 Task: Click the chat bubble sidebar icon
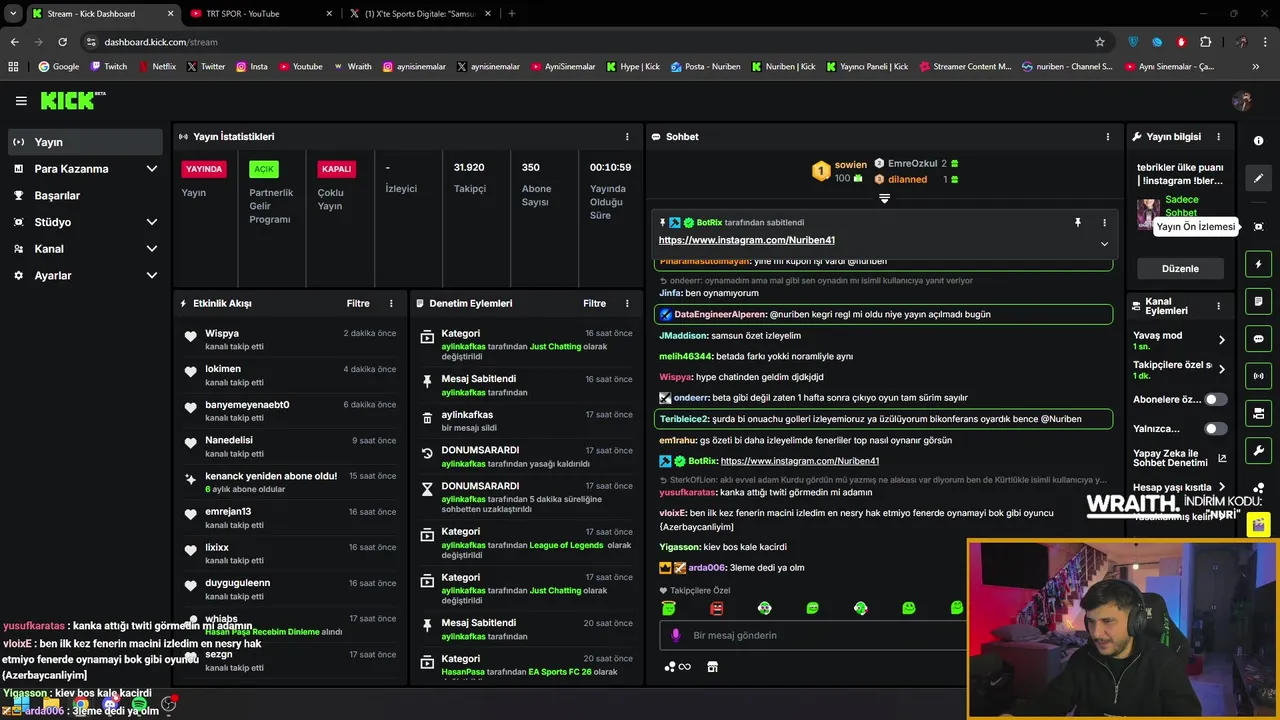pyautogui.click(x=1259, y=339)
